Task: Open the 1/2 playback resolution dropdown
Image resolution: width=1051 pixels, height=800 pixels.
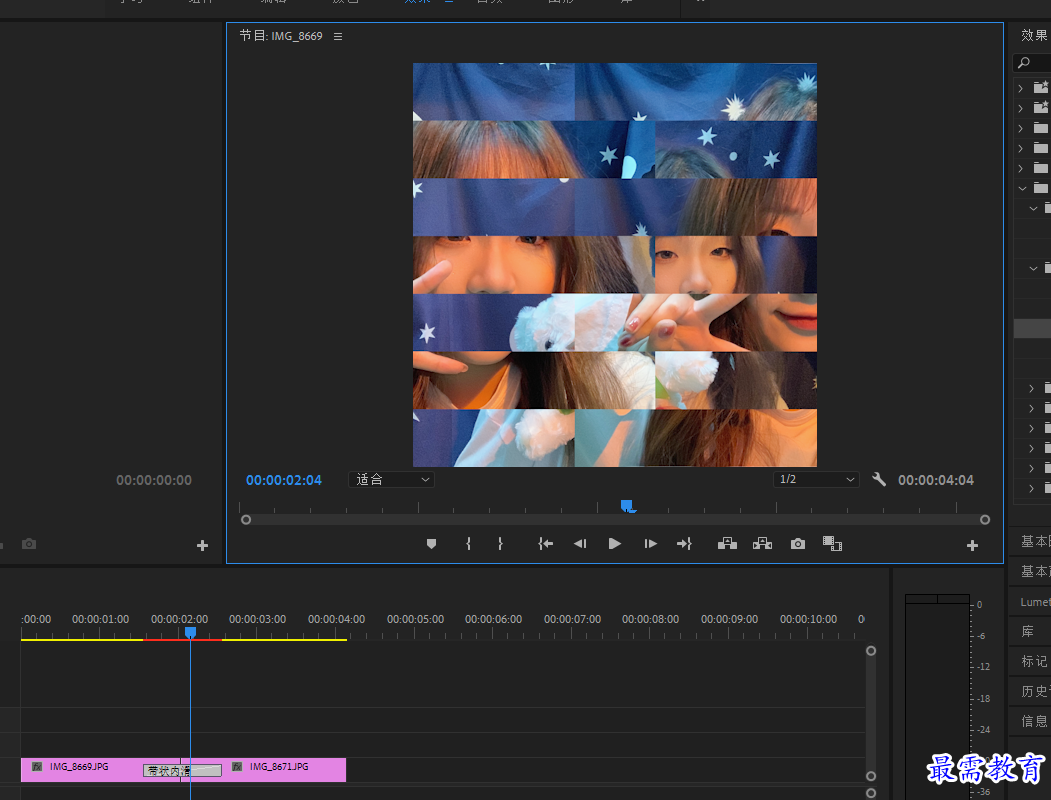Action: pos(816,479)
